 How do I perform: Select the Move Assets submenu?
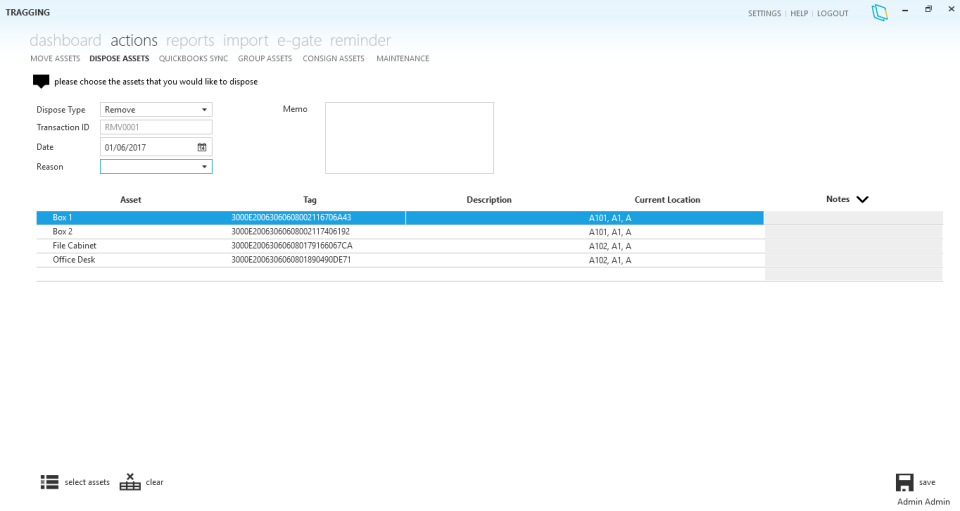tap(55, 59)
